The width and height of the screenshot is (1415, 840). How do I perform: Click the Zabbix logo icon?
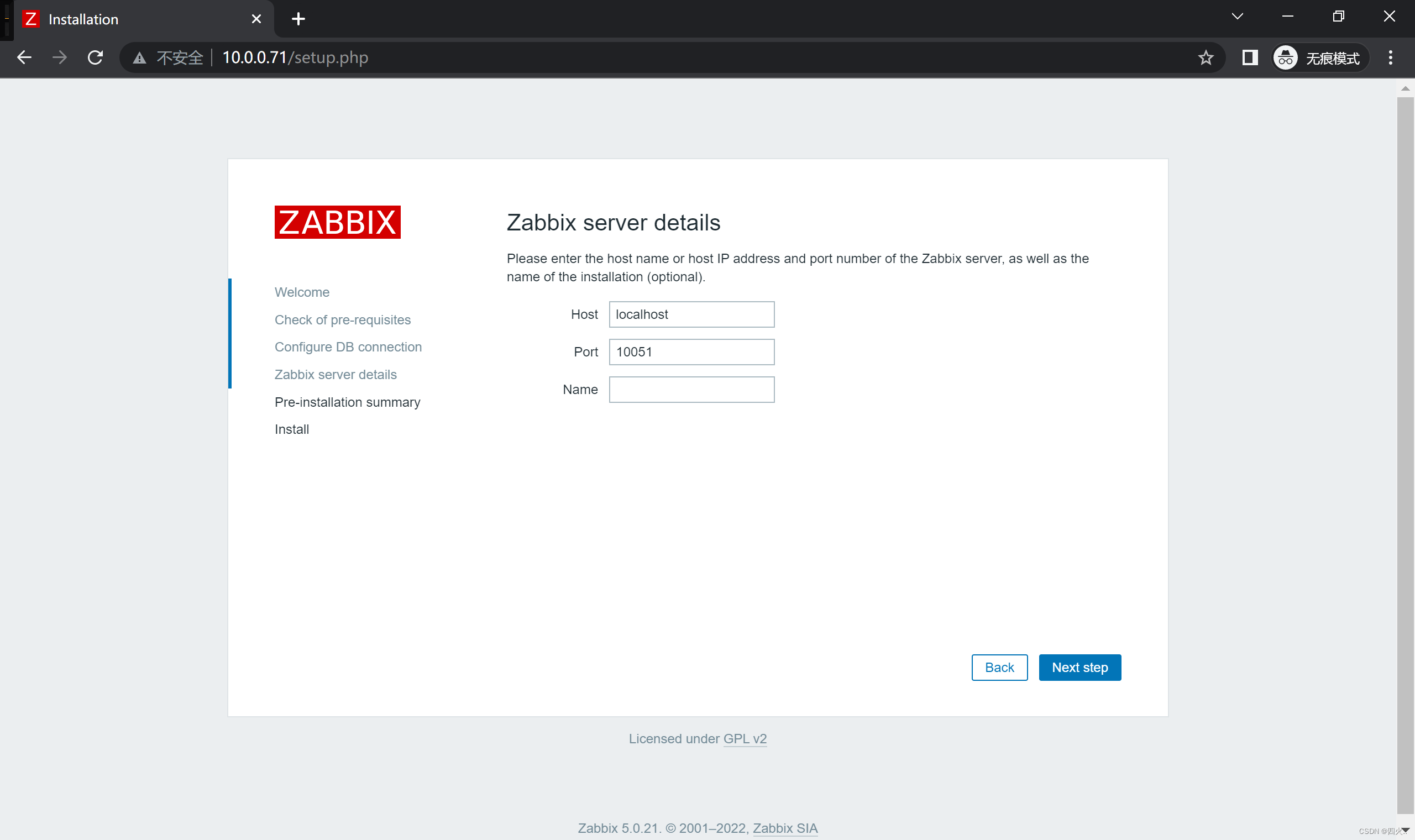point(337,222)
